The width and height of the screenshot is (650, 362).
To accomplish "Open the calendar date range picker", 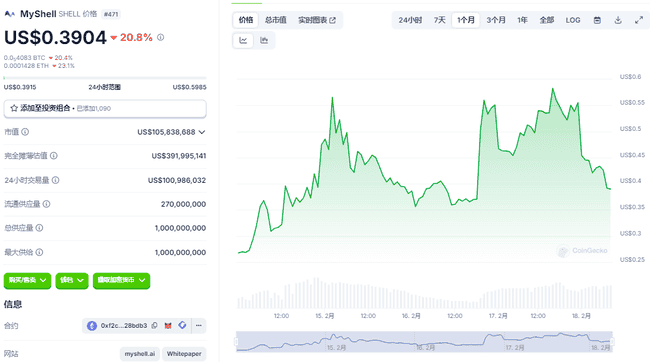I will click(597, 20).
